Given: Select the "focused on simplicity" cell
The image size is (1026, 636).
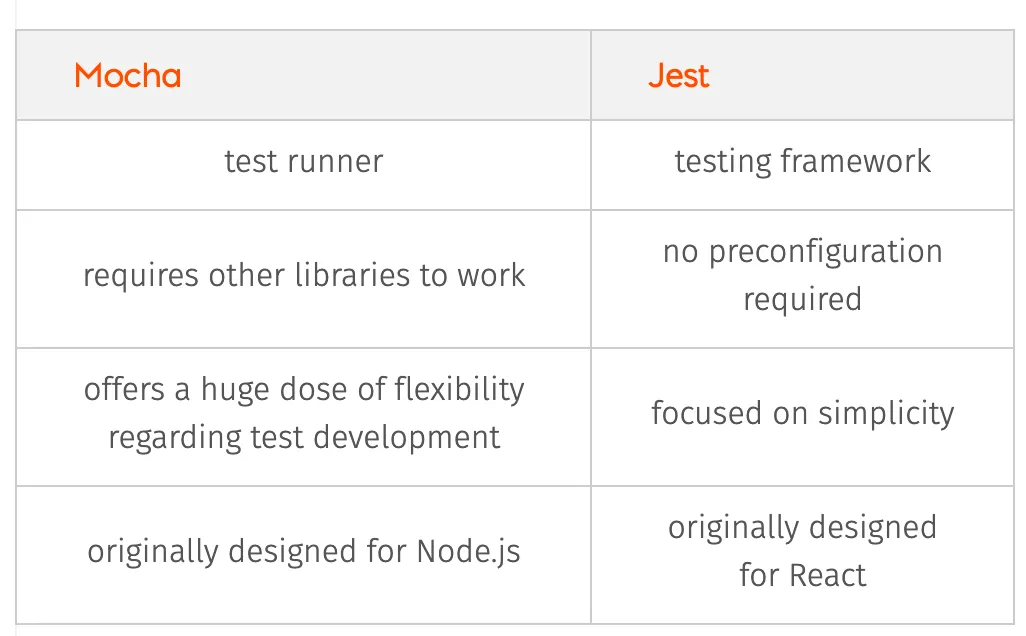Looking at the screenshot, I should [x=802, y=417].
